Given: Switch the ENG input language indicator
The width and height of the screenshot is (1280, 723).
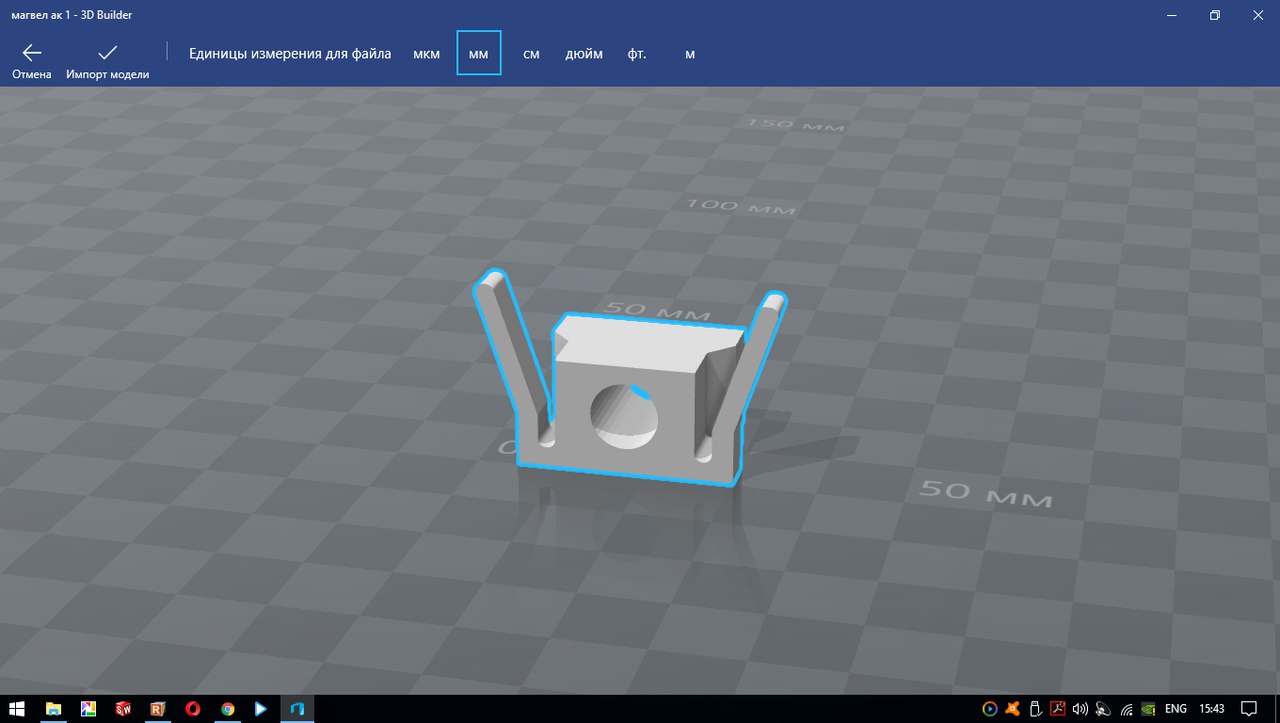Looking at the screenshot, I should (x=1176, y=709).
